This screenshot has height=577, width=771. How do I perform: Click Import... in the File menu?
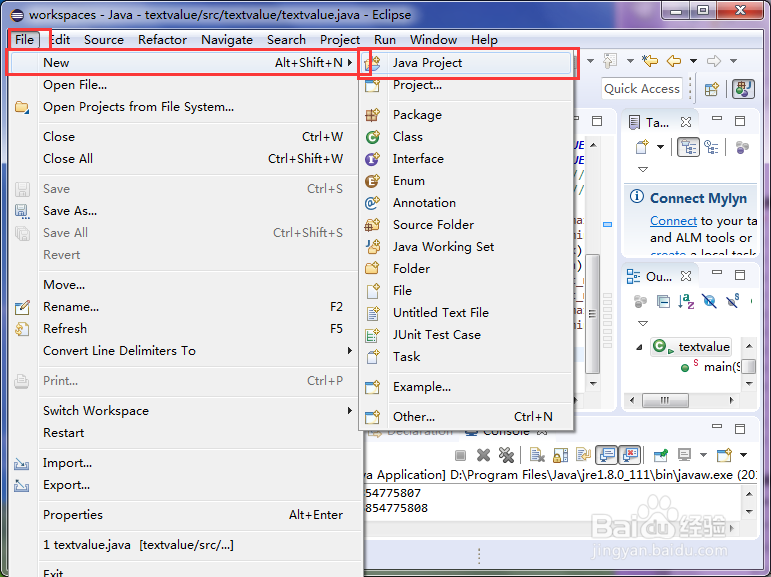[x=184, y=463]
